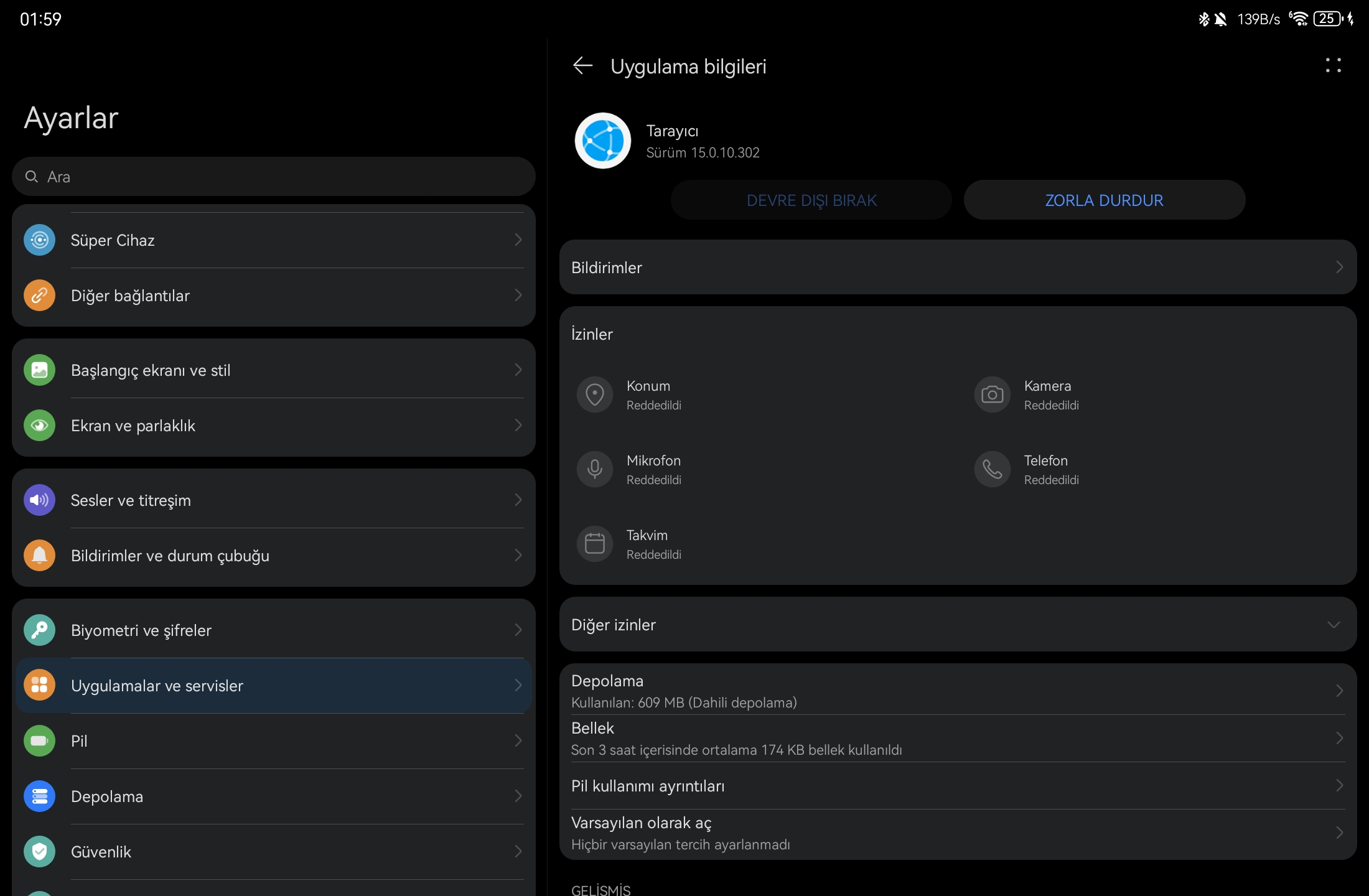Open Varsayılan olarak aç chevron
The image size is (1369, 896).
tap(1340, 833)
